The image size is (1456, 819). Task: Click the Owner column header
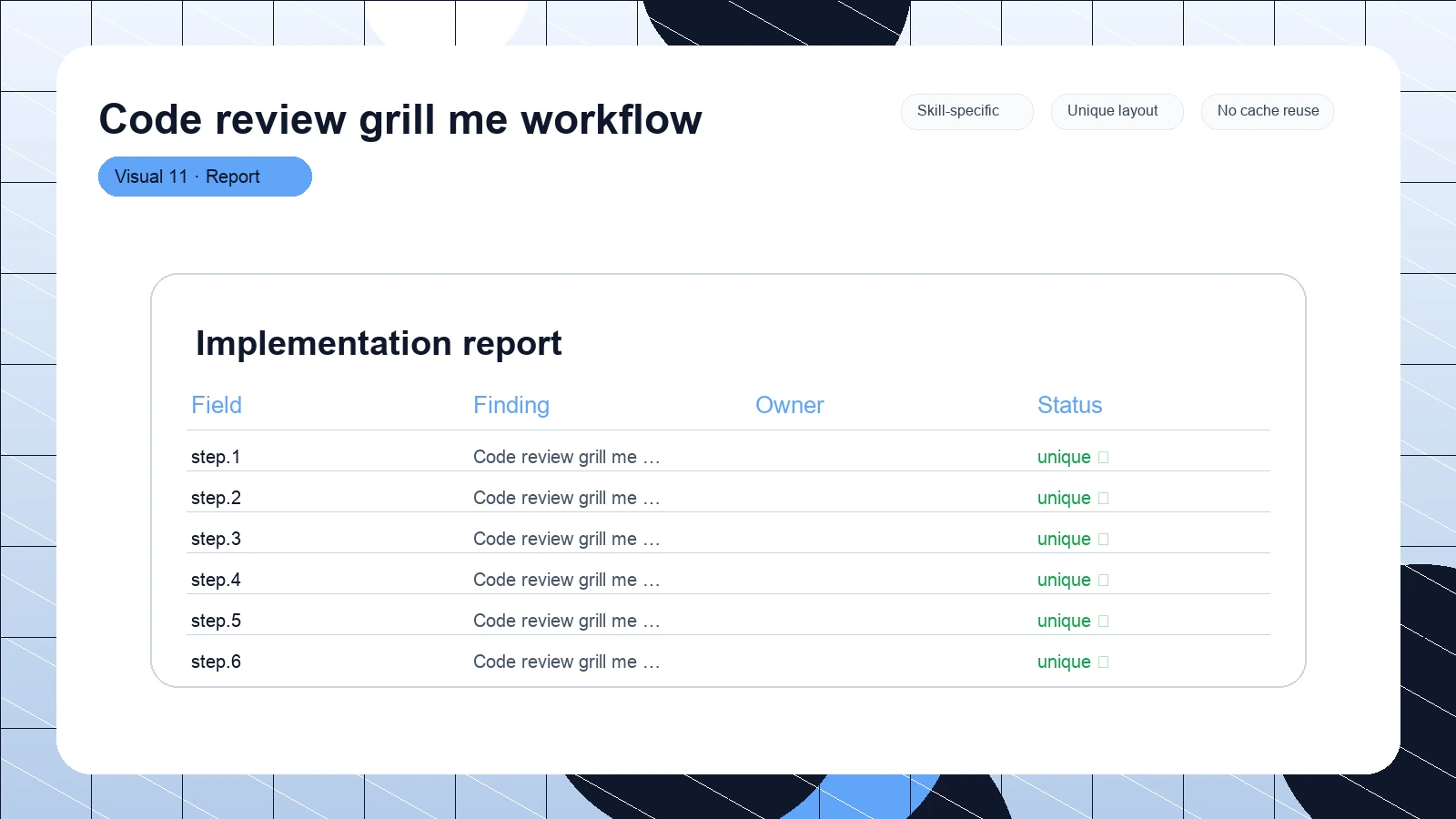(790, 405)
